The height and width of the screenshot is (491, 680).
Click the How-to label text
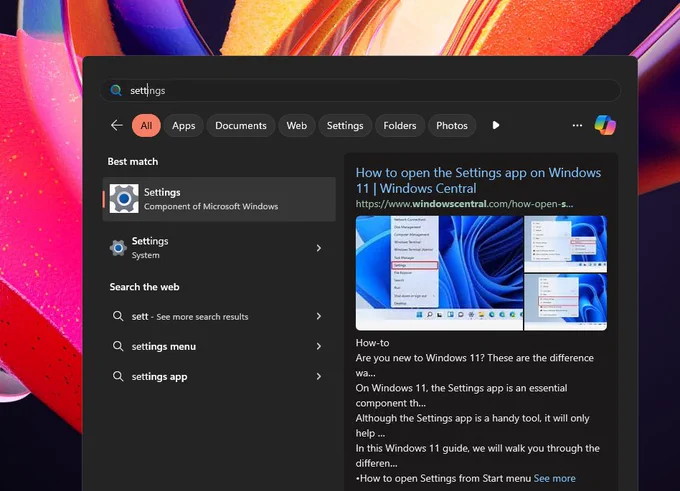click(373, 343)
